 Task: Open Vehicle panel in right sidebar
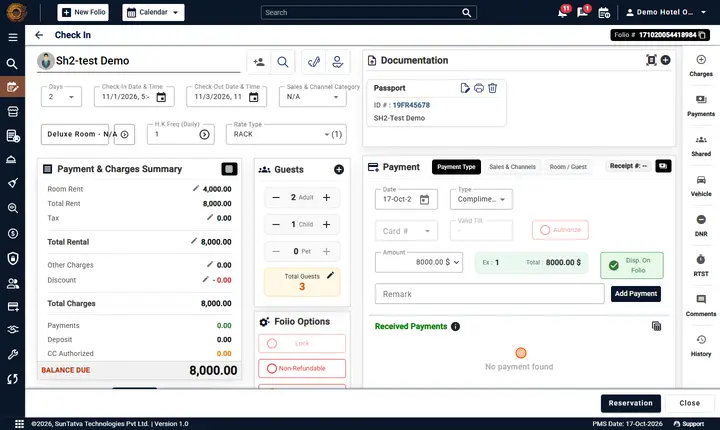701,186
